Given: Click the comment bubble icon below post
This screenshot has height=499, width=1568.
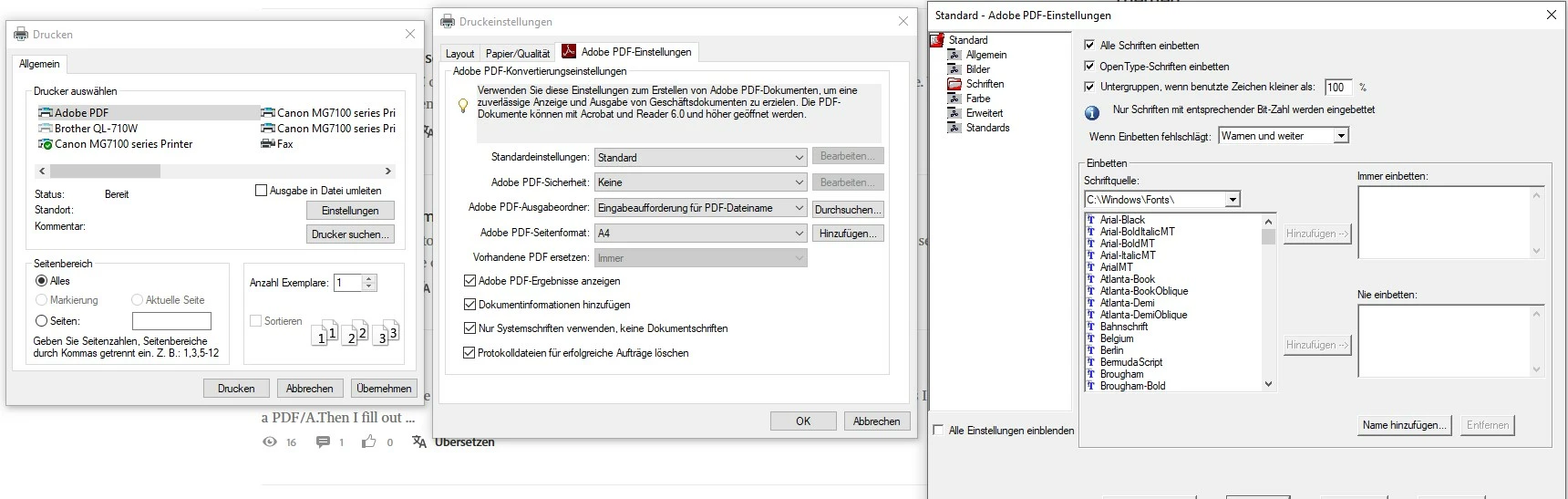Looking at the screenshot, I should pyautogui.click(x=323, y=442).
